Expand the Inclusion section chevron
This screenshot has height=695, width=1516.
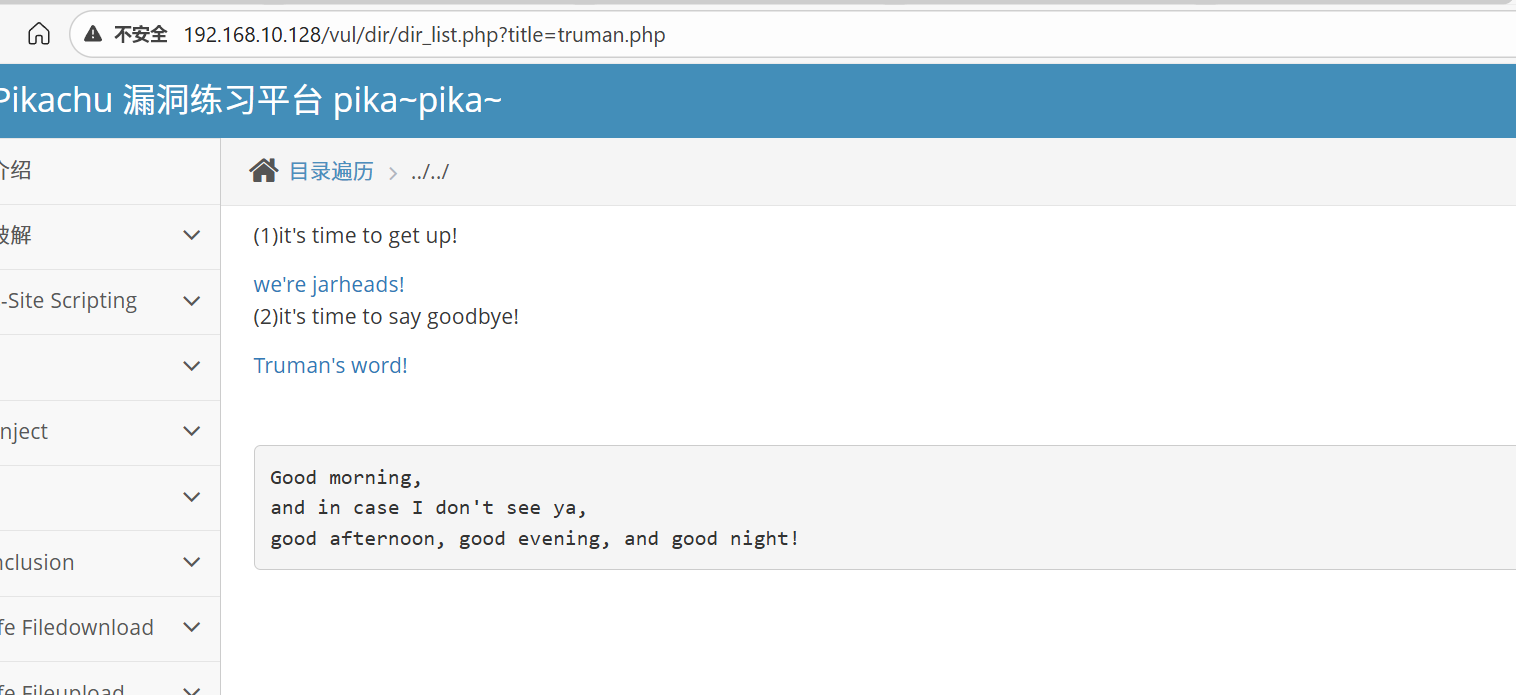(192, 562)
